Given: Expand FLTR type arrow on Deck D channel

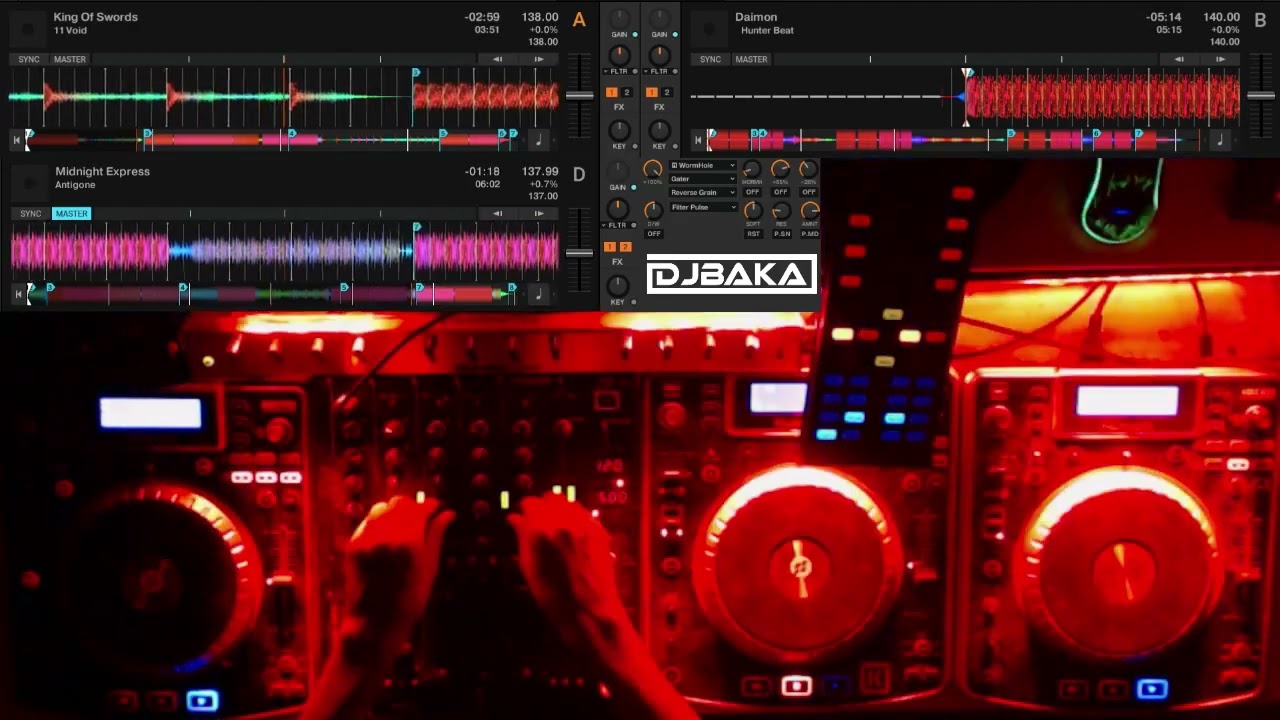Looking at the screenshot, I should pyautogui.click(x=604, y=225).
